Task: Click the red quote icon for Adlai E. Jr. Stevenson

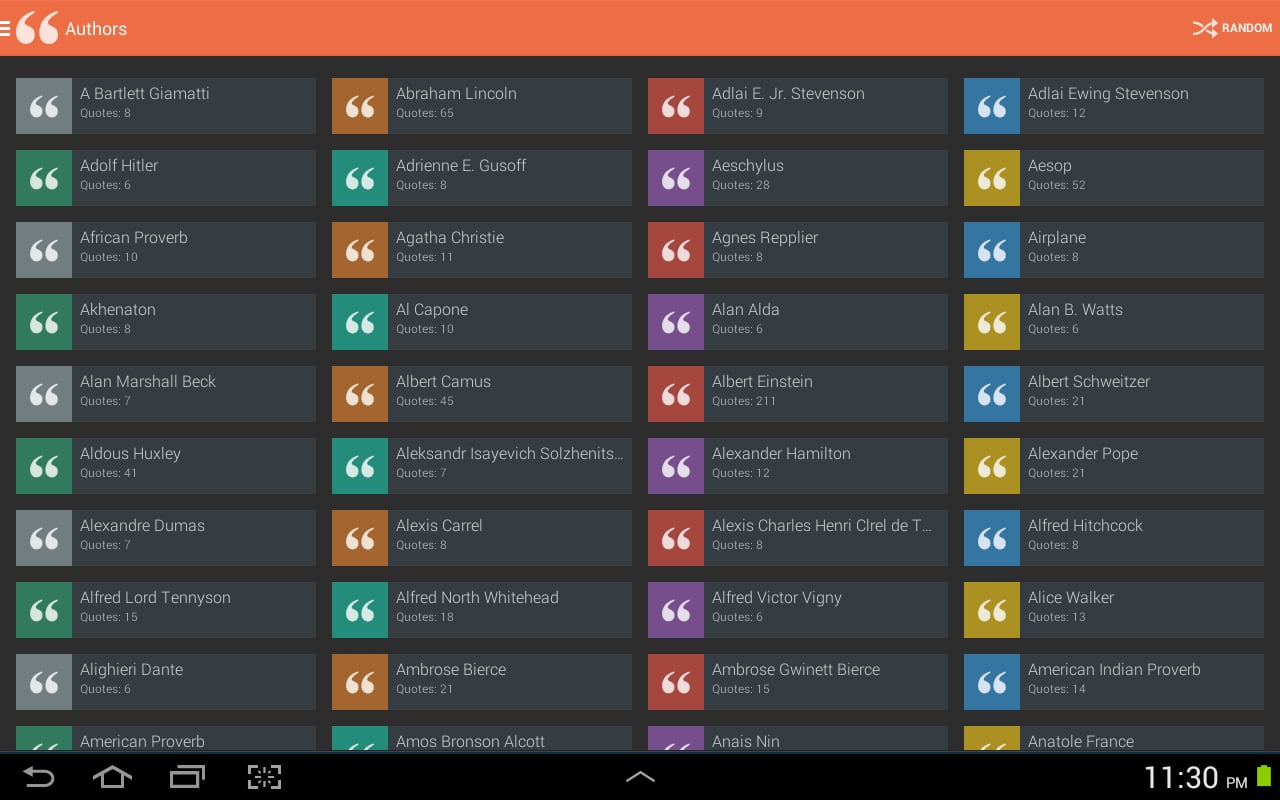Action: [676, 106]
